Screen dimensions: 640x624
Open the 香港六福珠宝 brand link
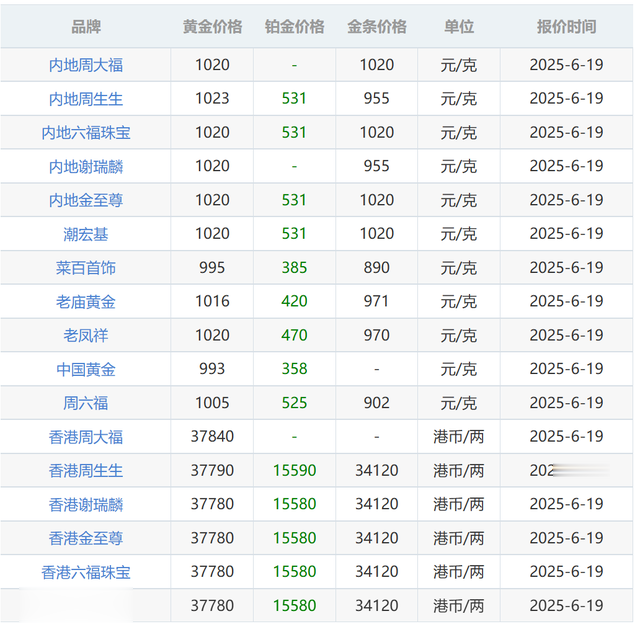[x=86, y=572]
